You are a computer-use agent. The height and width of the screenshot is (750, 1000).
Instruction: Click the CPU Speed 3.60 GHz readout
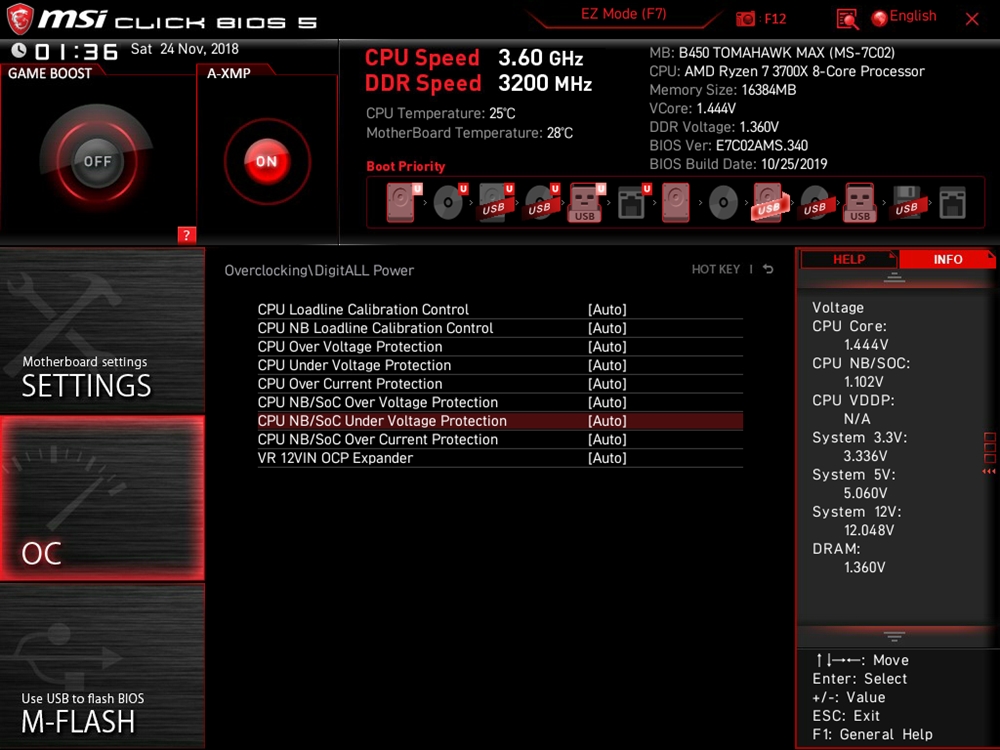pyautogui.click(x=474, y=58)
